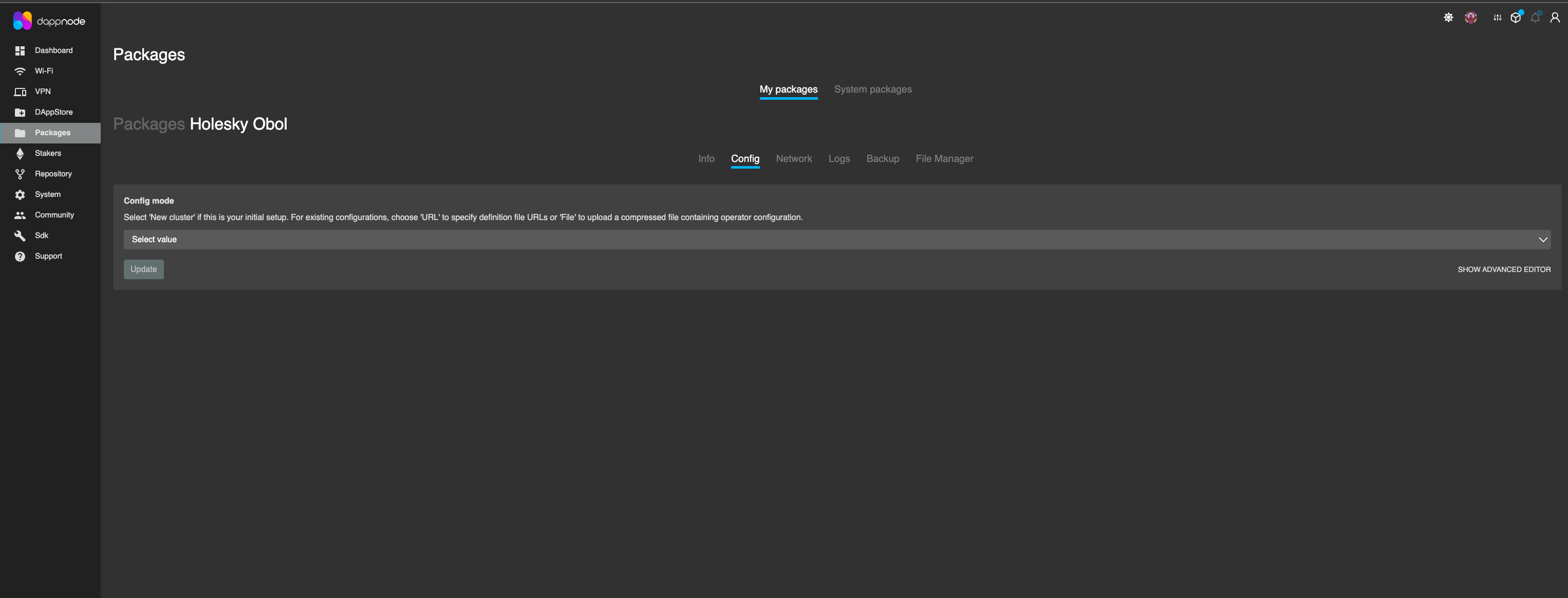Click the sliders preferences icon in the header
Viewport: 1568px width, 598px height.
point(1497,17)
